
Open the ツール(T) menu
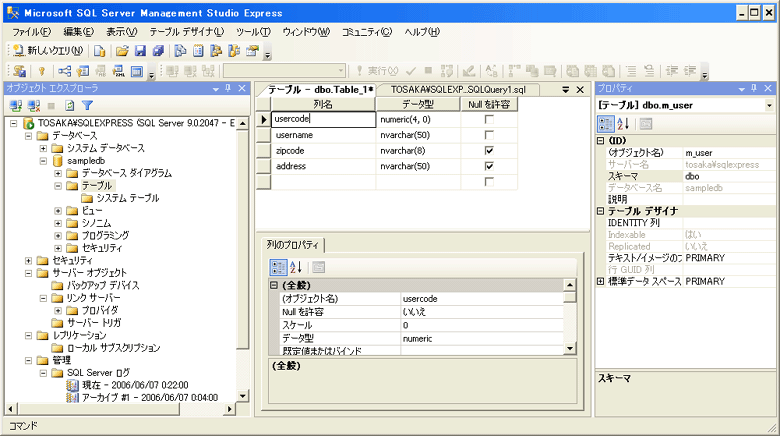coord(253,32)
